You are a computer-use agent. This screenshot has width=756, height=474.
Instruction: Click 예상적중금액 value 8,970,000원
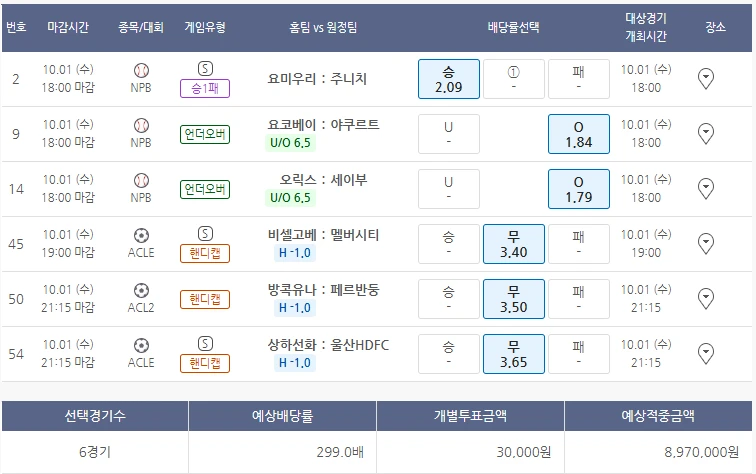click(x=659, y=452)
